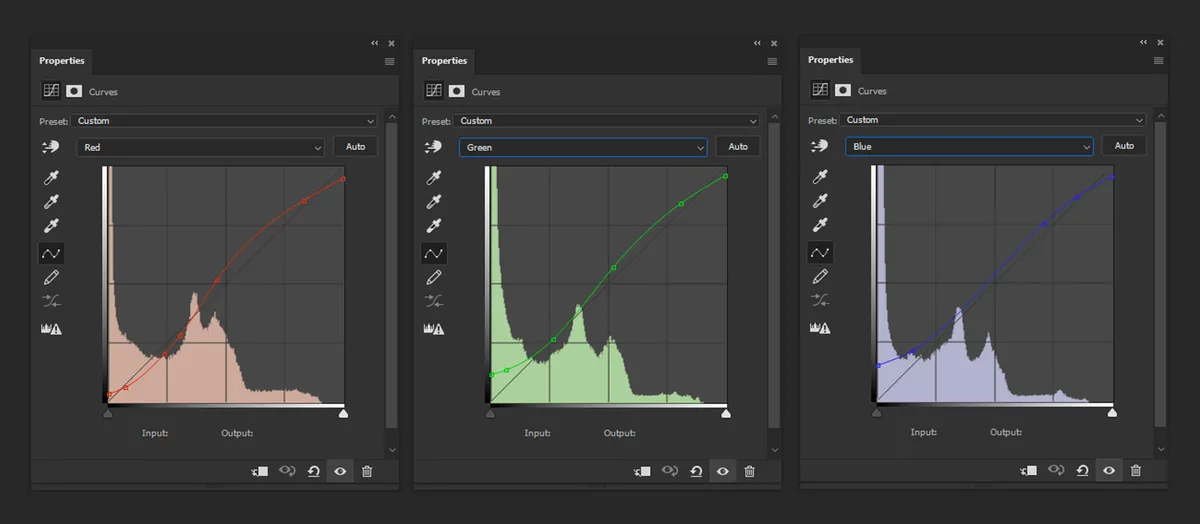Toggle layer visibility eye in Blue panel
The height and width of the screenshot is (524, 1200).
1109,470
